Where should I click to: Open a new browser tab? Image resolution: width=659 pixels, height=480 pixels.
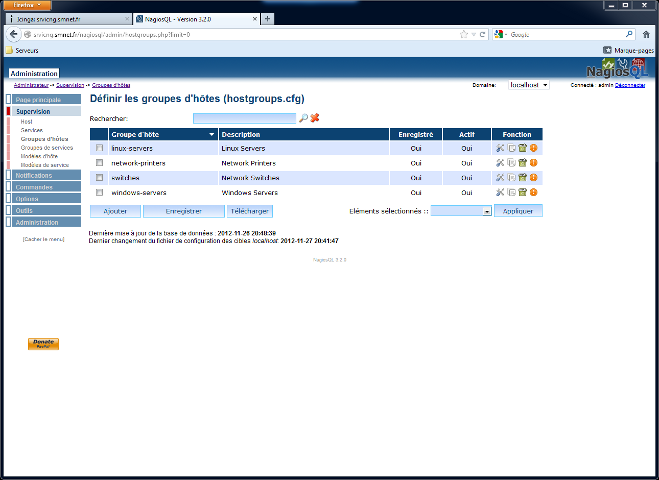coord(267,18)
